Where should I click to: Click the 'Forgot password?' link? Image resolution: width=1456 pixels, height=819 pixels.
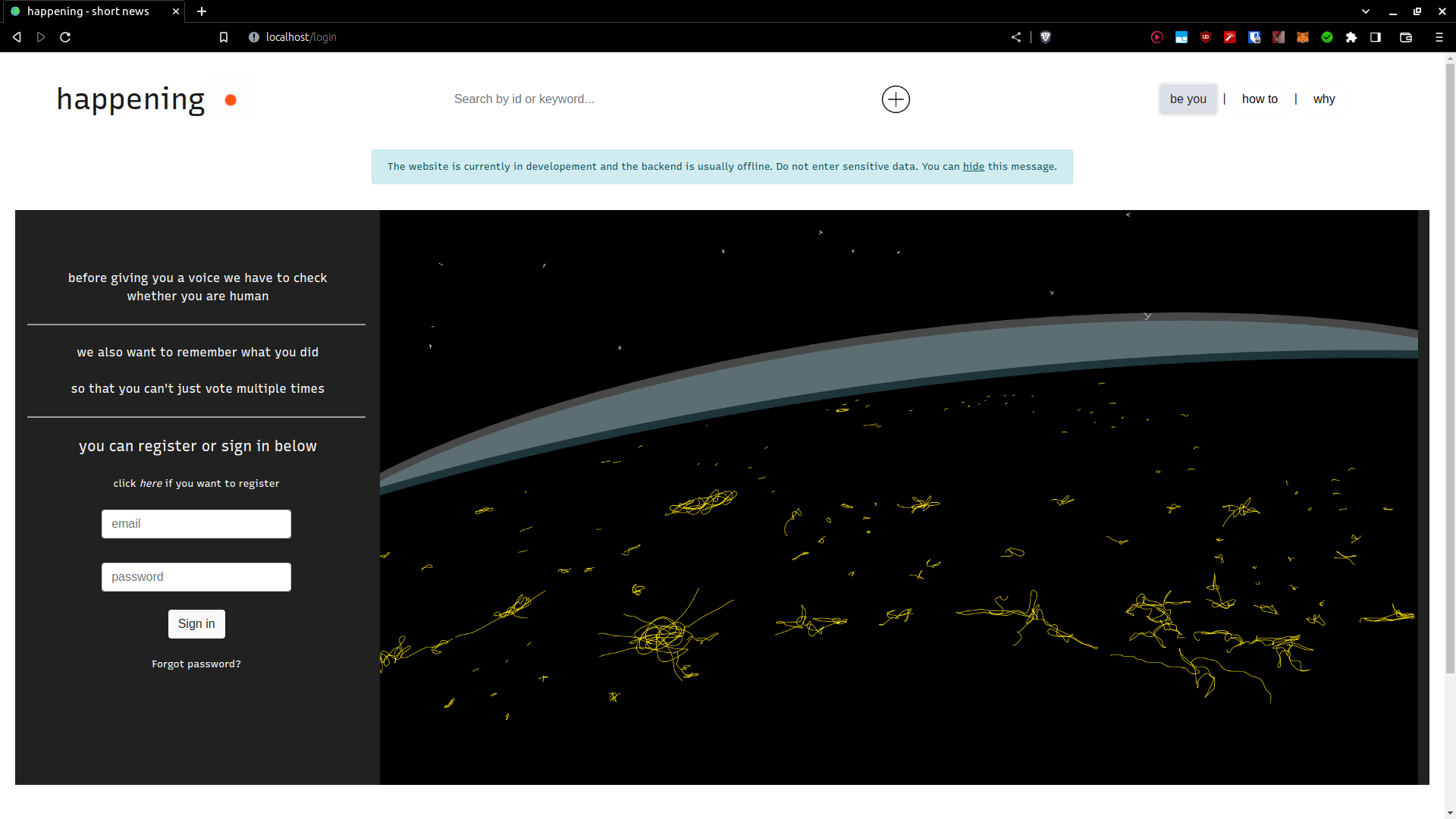point(196,664)
